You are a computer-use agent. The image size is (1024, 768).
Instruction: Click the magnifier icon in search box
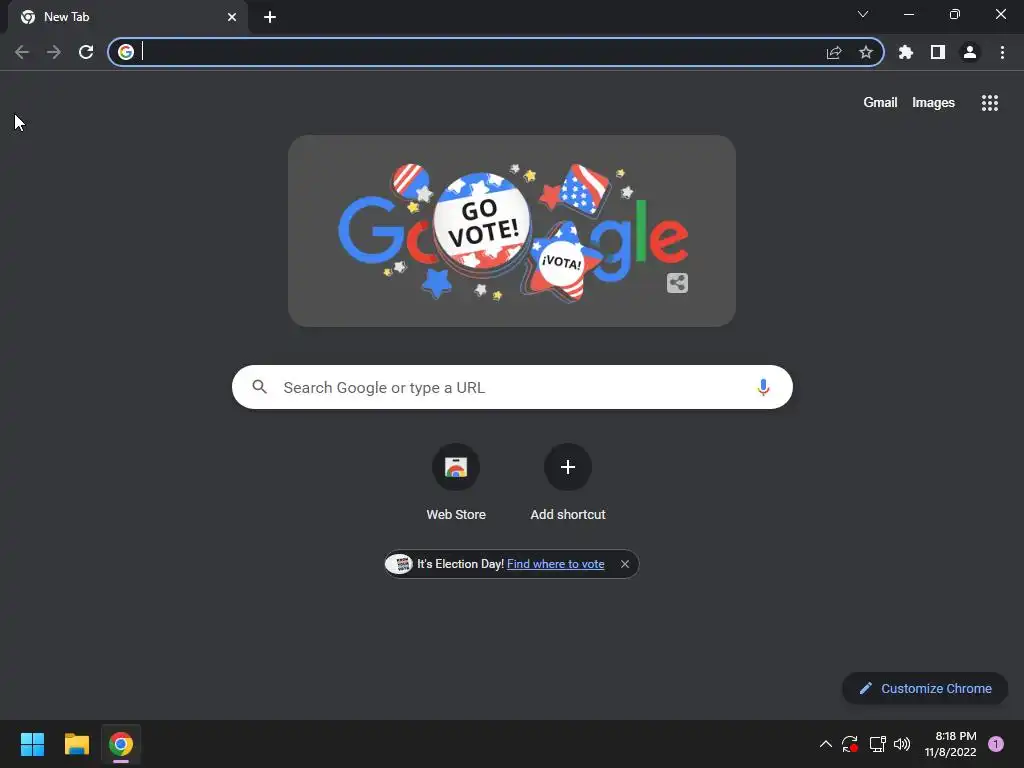pyautogui.click(x=260, y=387)
